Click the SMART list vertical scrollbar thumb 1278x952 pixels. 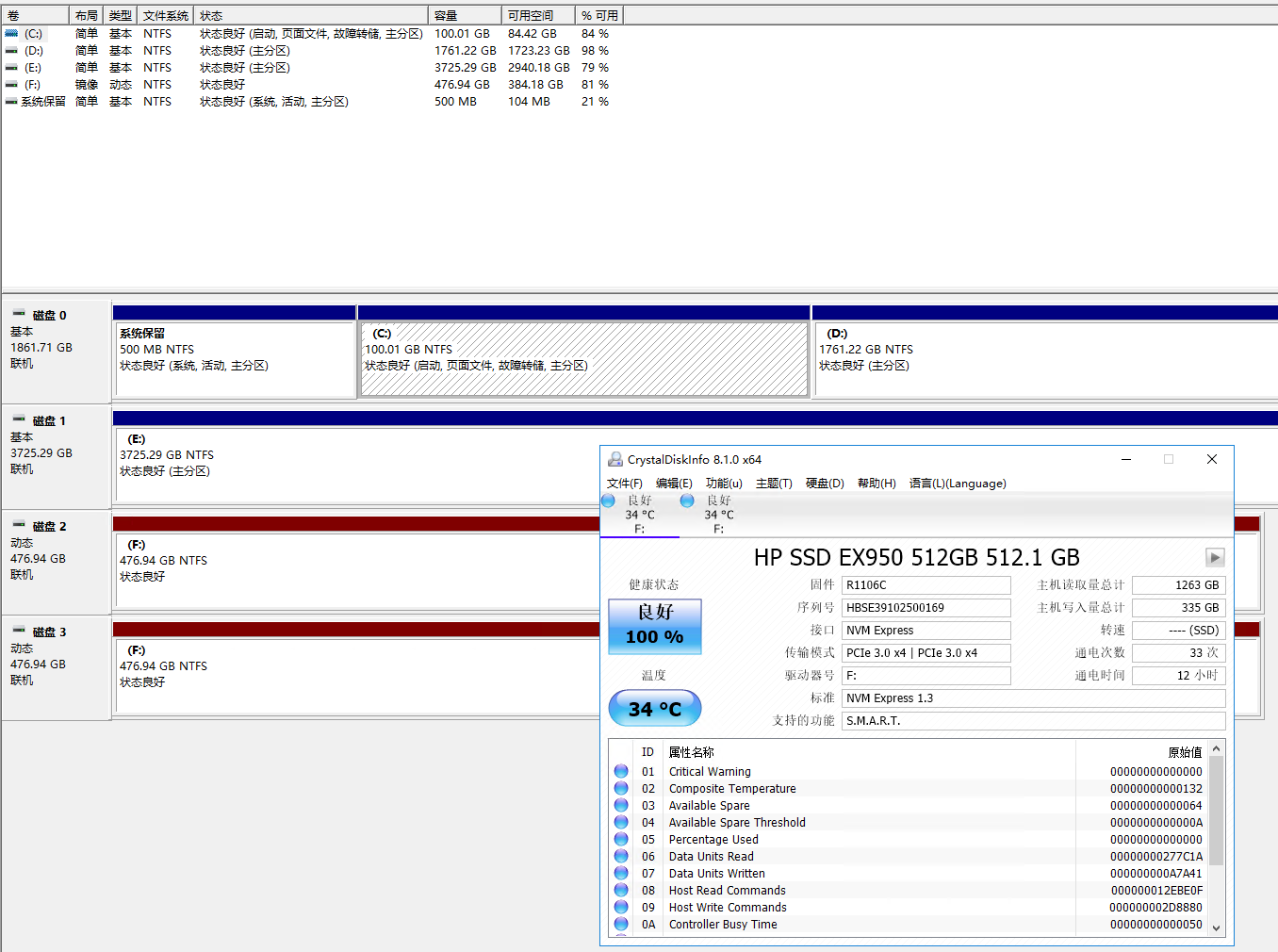(1216, 811)
